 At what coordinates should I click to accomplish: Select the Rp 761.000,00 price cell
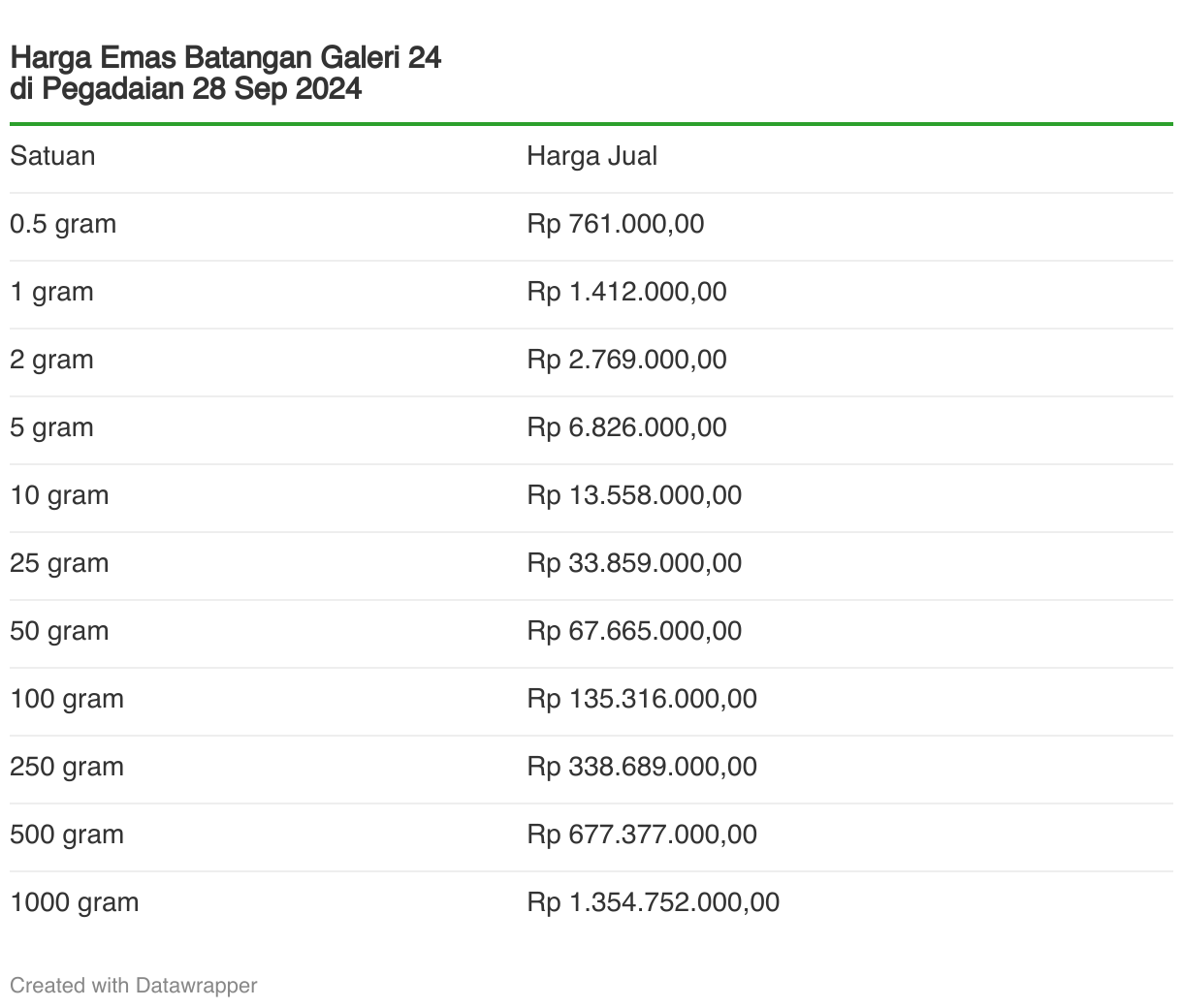616,224
